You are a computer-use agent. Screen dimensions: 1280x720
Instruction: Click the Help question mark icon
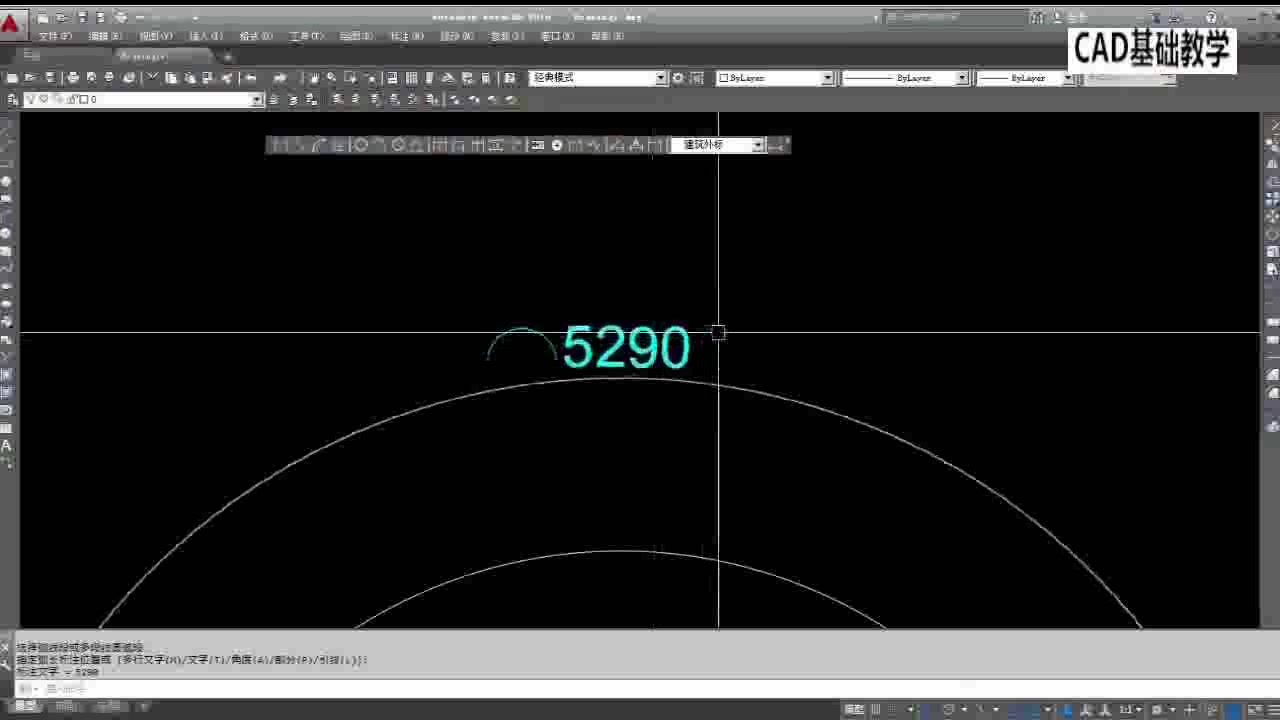[1211, 17]
